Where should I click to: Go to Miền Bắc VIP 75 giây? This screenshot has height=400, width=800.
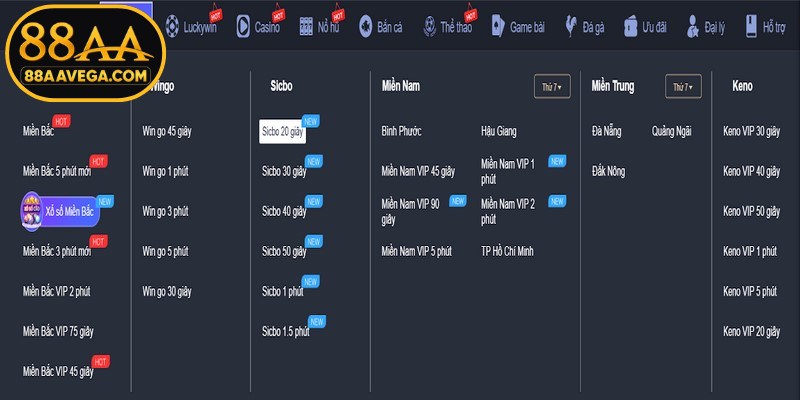click(57, 331)
